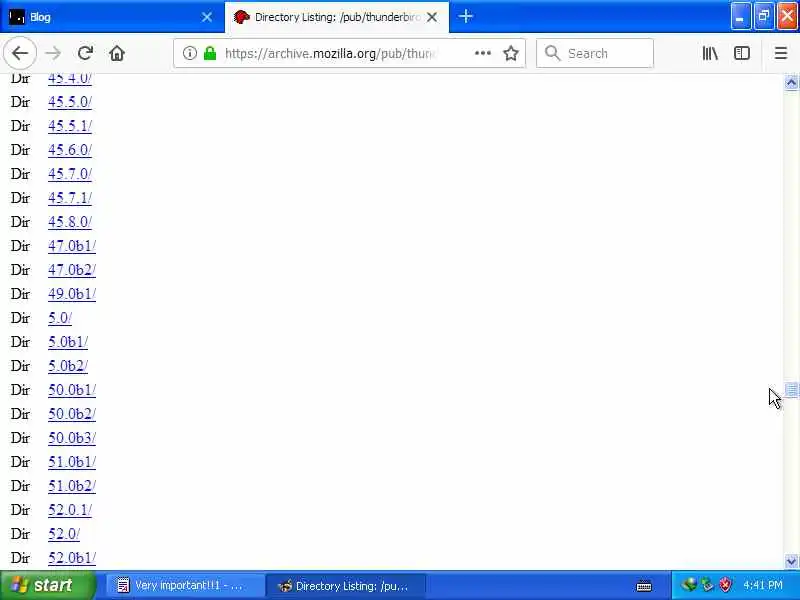Switch to Very important!!1 taskbar window
The image size is (800, 600).
tap(185, 585)
